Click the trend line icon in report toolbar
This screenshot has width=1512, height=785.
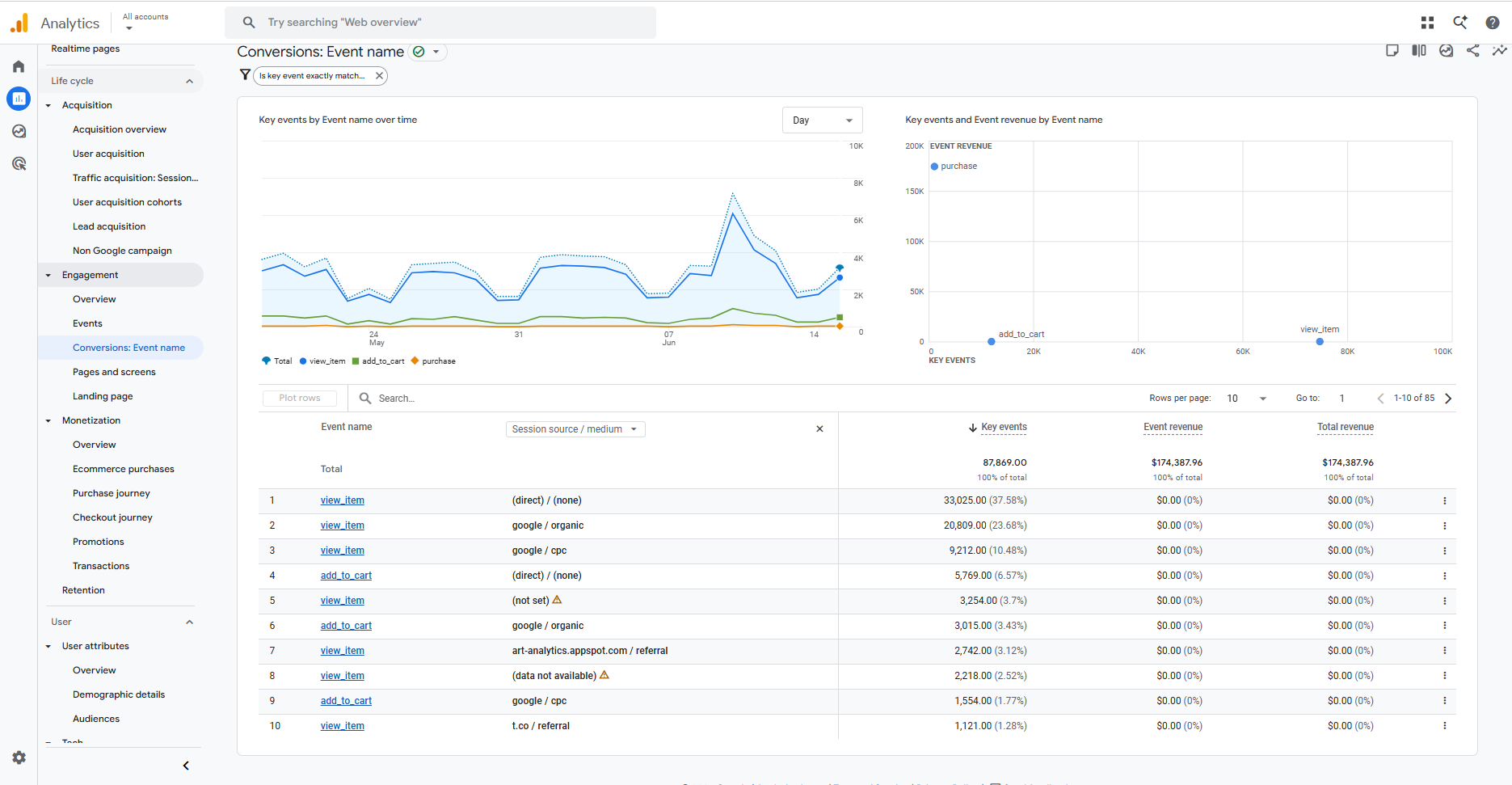(1499, 50)
